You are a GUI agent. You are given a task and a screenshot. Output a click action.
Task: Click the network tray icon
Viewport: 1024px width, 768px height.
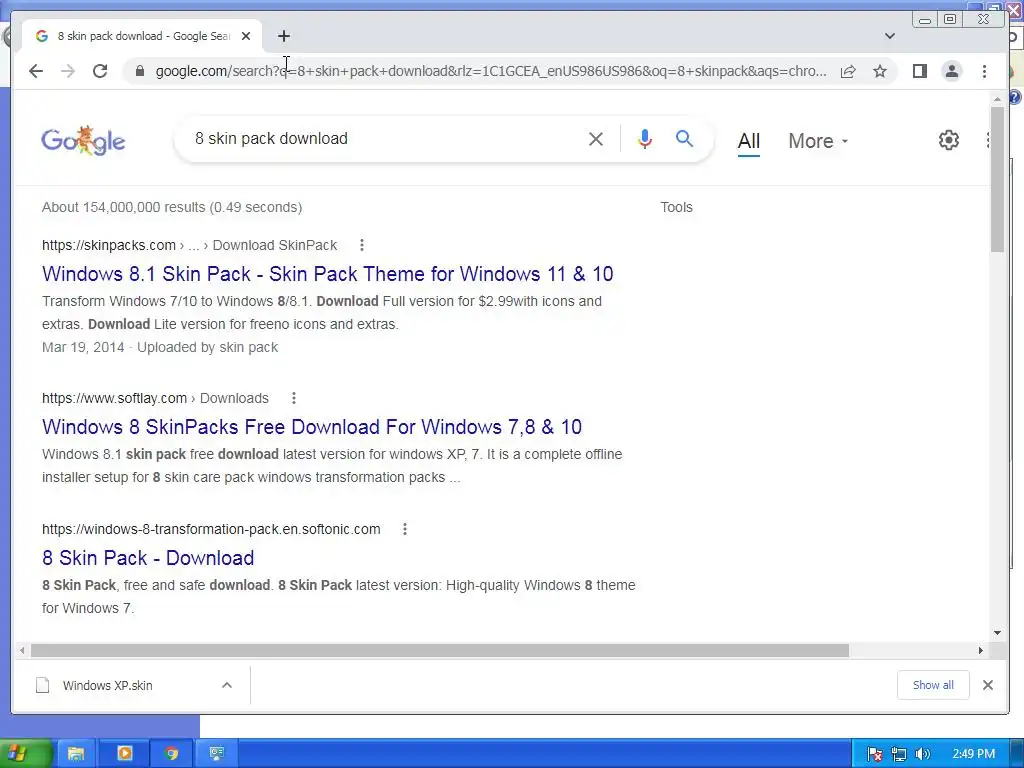pyautogui.click(x=899, y=754)
